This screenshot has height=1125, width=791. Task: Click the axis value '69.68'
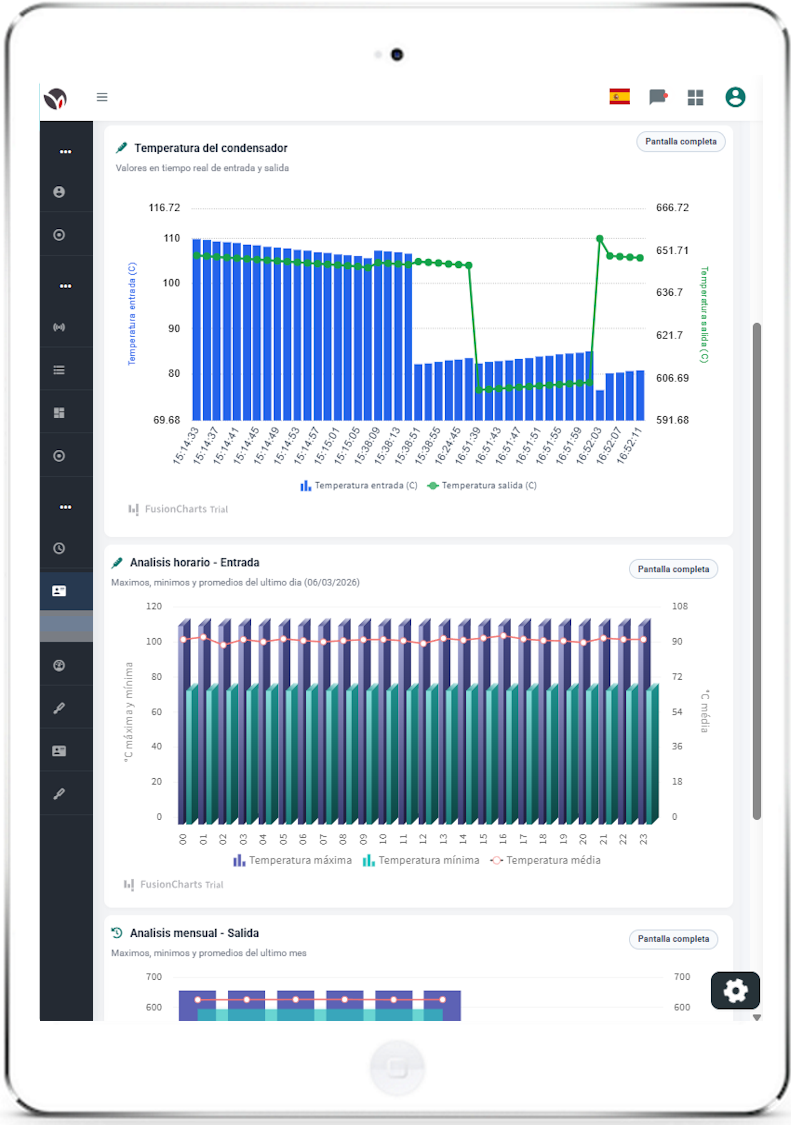(167, 420)
